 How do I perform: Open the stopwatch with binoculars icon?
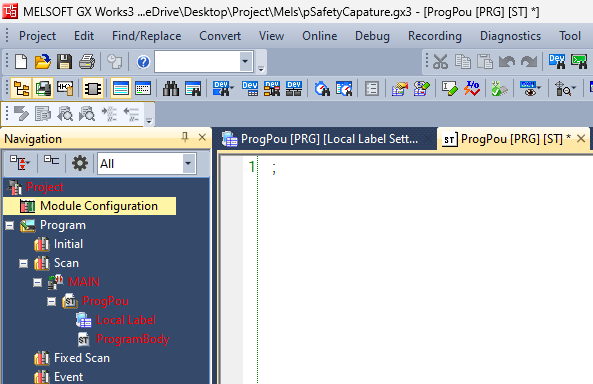click(322, 89)
